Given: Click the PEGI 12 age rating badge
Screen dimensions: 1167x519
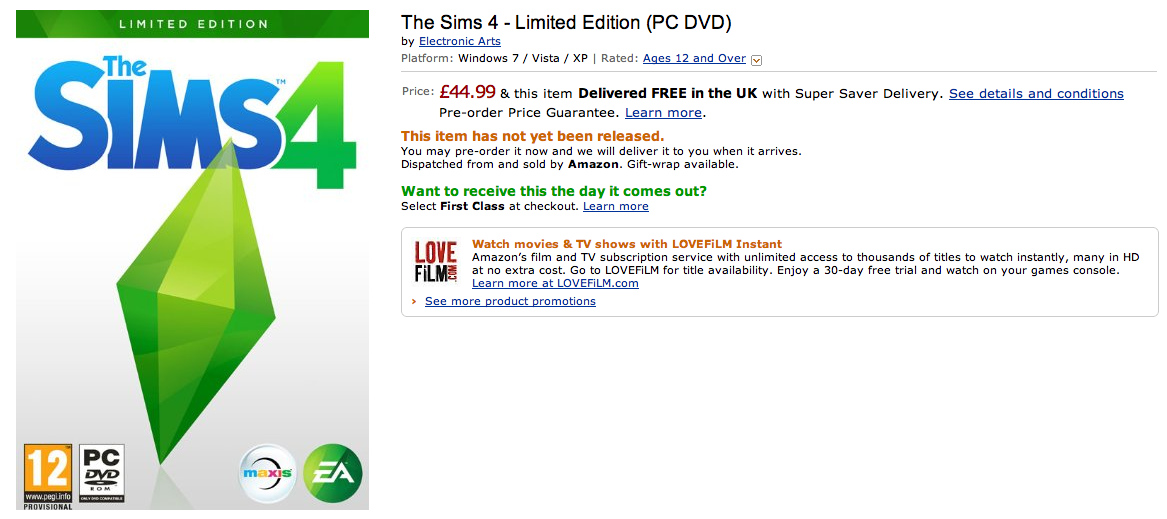Looking at the screenshot, I should point(47,473).
